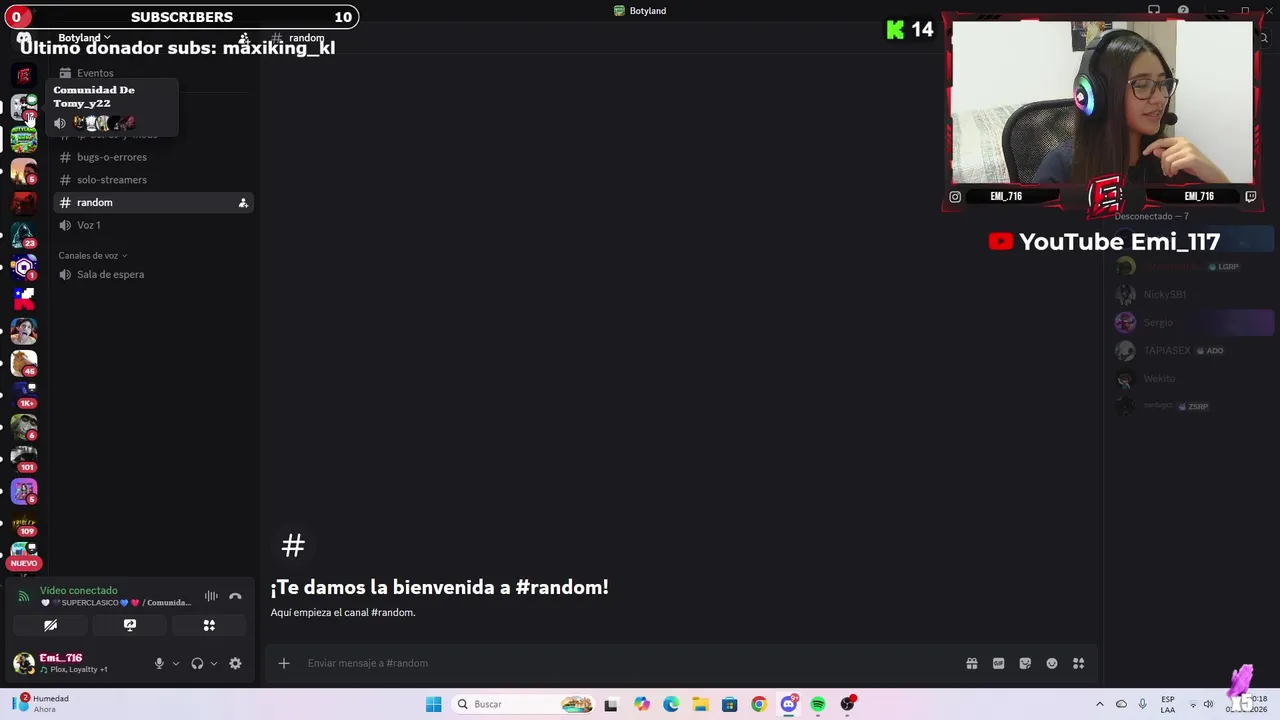Disconnect from voice with the hang-up icon
Screen dimensions: 1280x720
pos(235,597)
